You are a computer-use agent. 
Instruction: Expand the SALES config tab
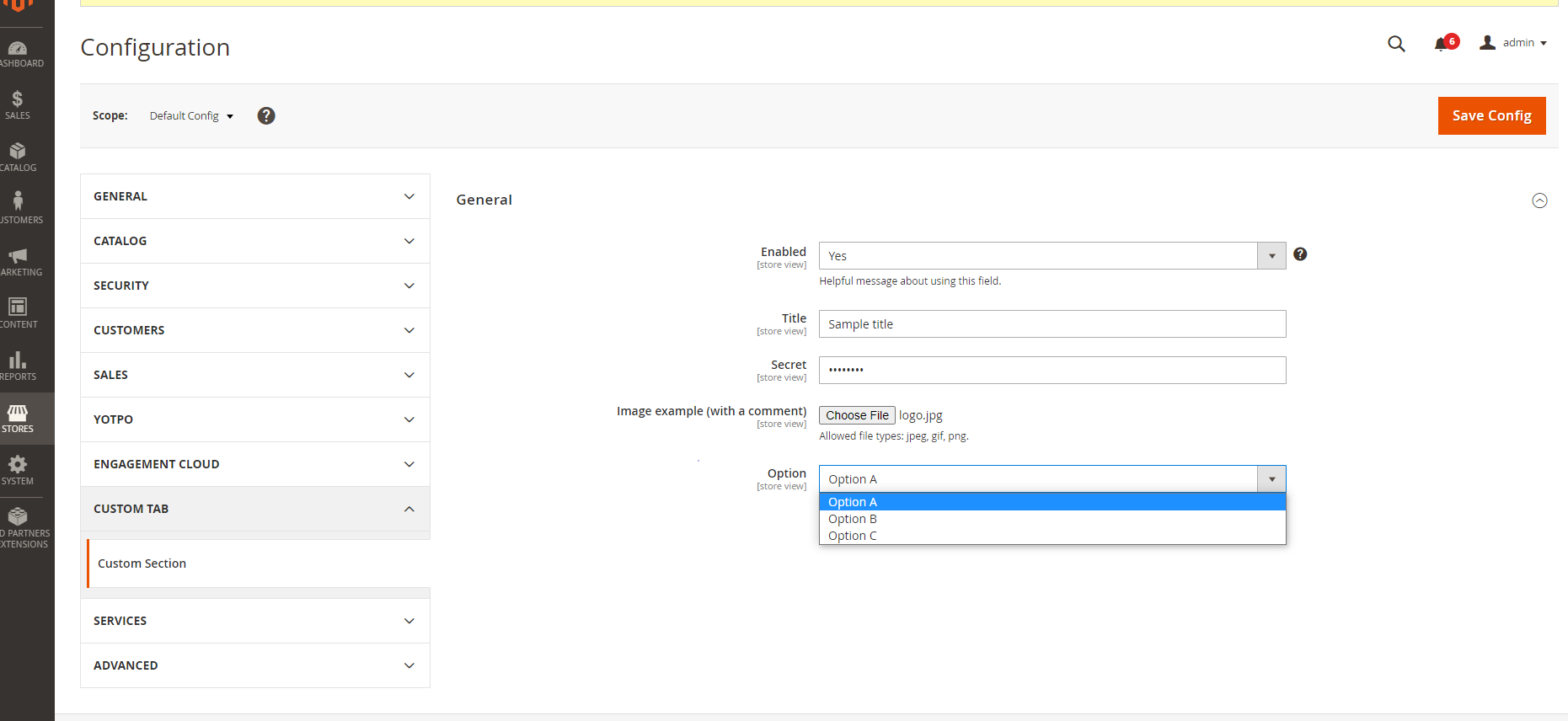click(255, 375)
